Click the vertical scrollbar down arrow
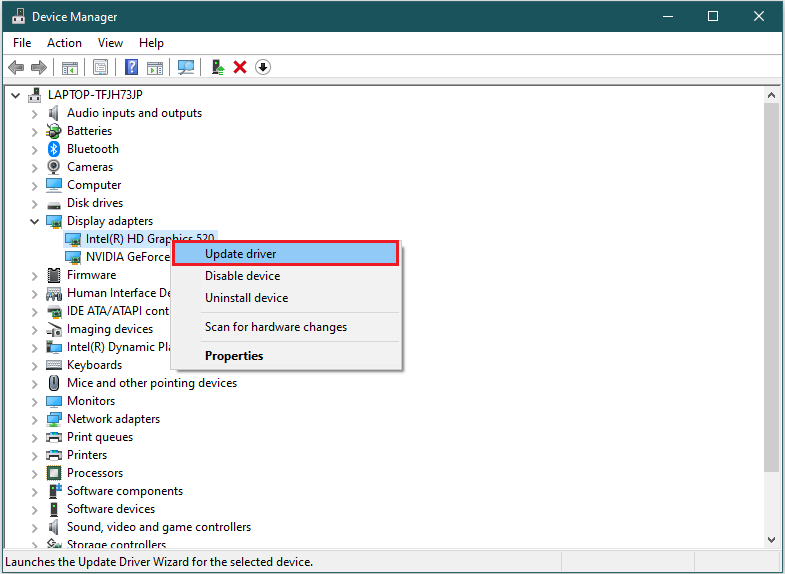 (771, 539)
